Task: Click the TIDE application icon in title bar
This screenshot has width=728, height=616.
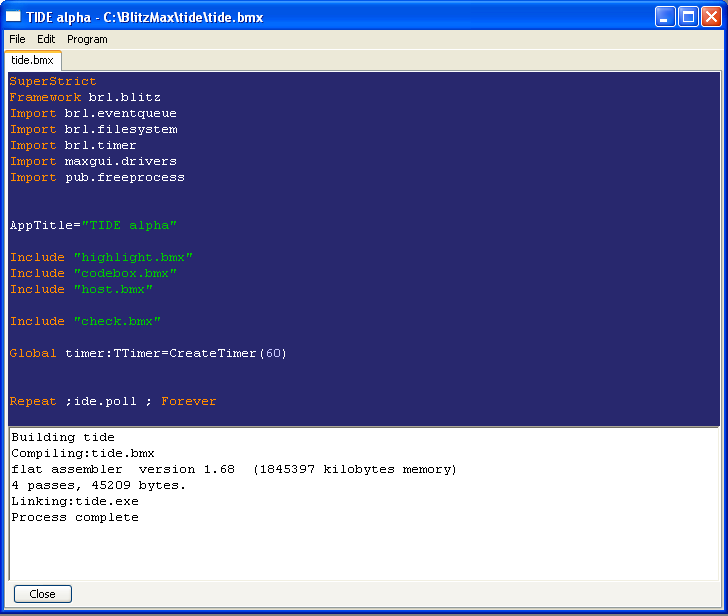Action: pos(14,16)
